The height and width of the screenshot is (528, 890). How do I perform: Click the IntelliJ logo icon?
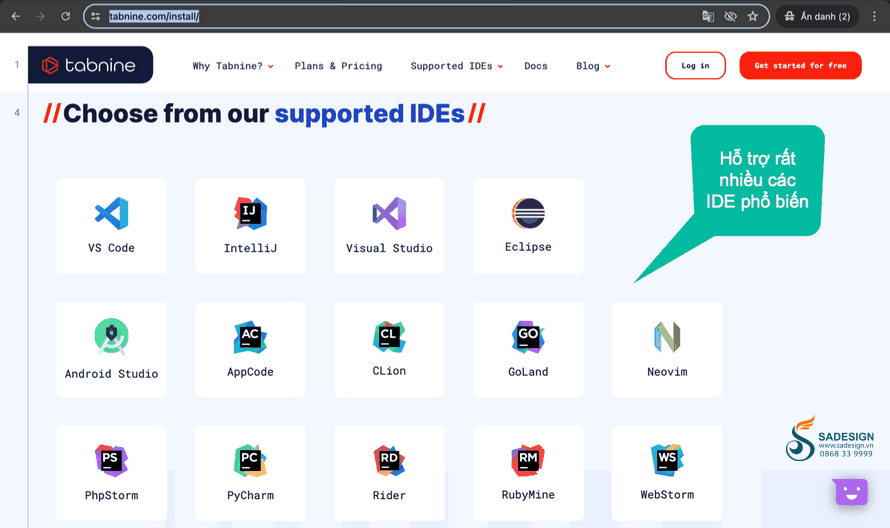[x=250, y=213]
